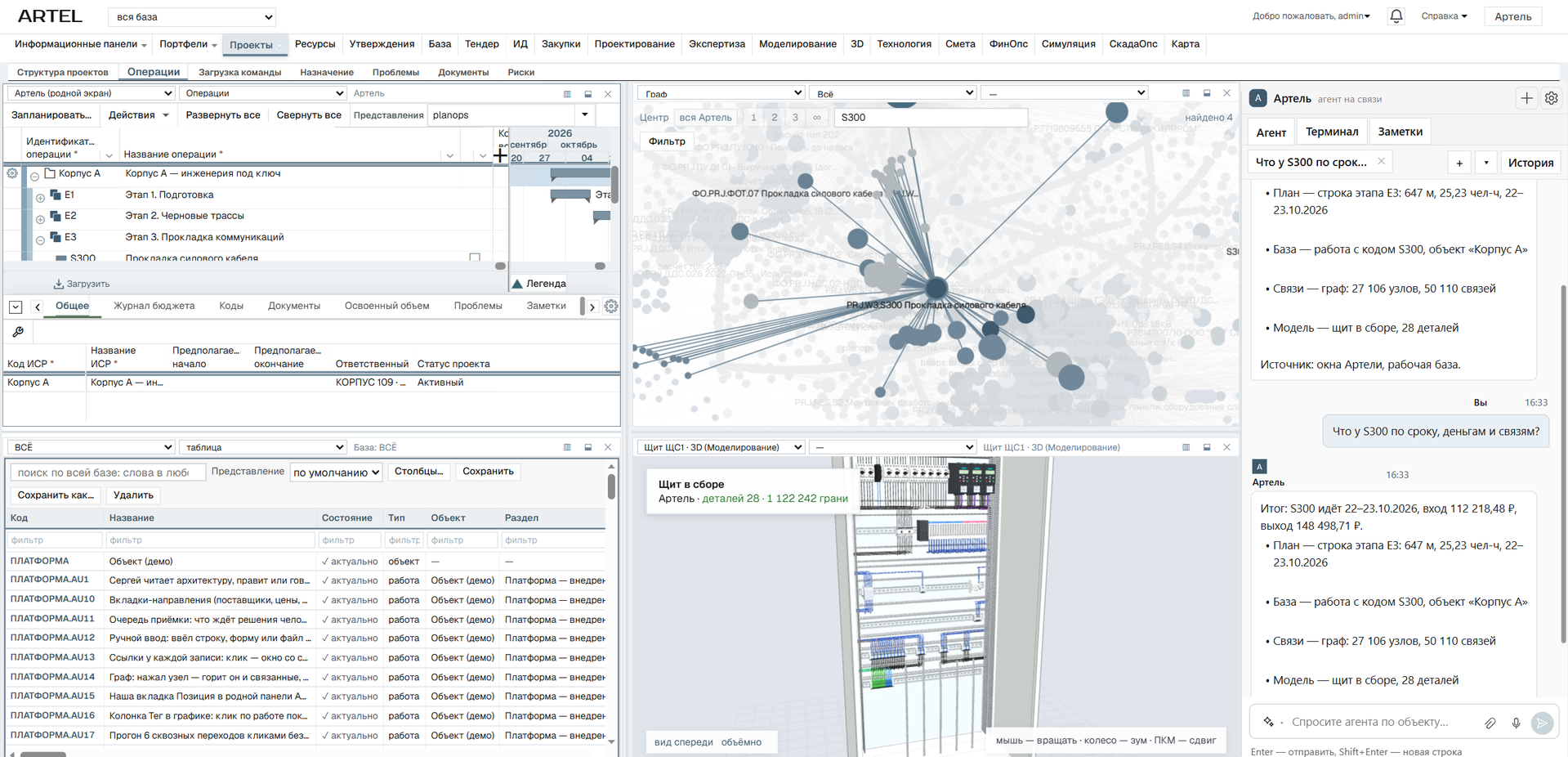
Task: Switch the 3D view to объёмно mode
Action: (741, 742)
